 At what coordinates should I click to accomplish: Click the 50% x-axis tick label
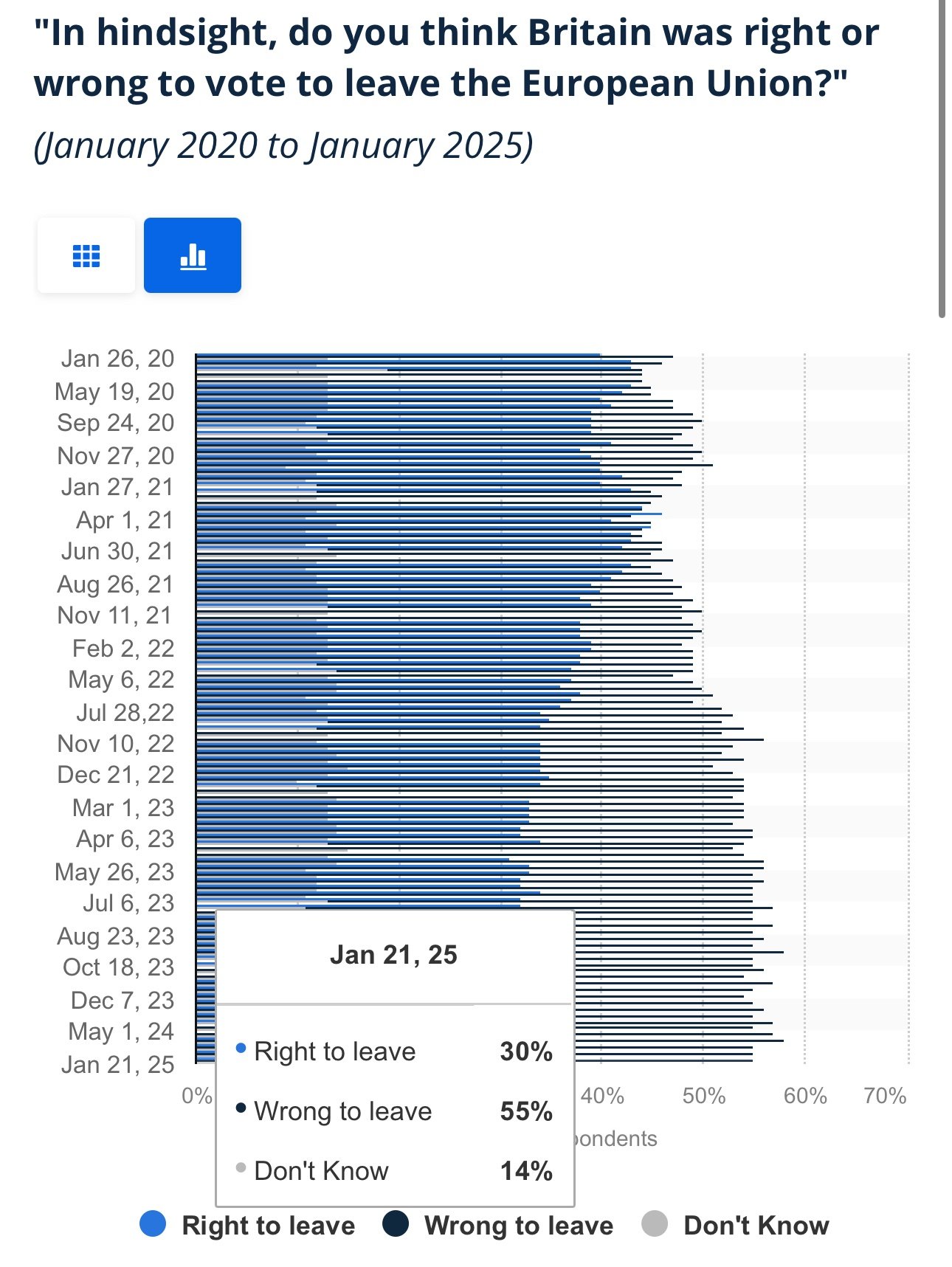(703, 1096)
